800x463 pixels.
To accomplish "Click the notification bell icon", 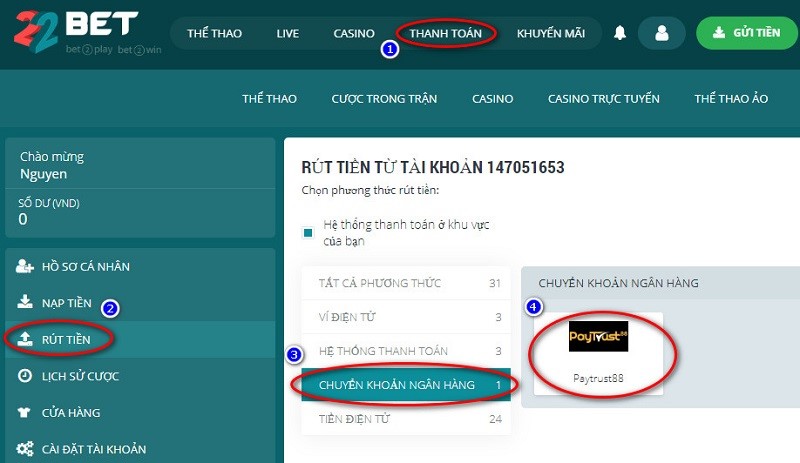I will [x=620, y=33].
